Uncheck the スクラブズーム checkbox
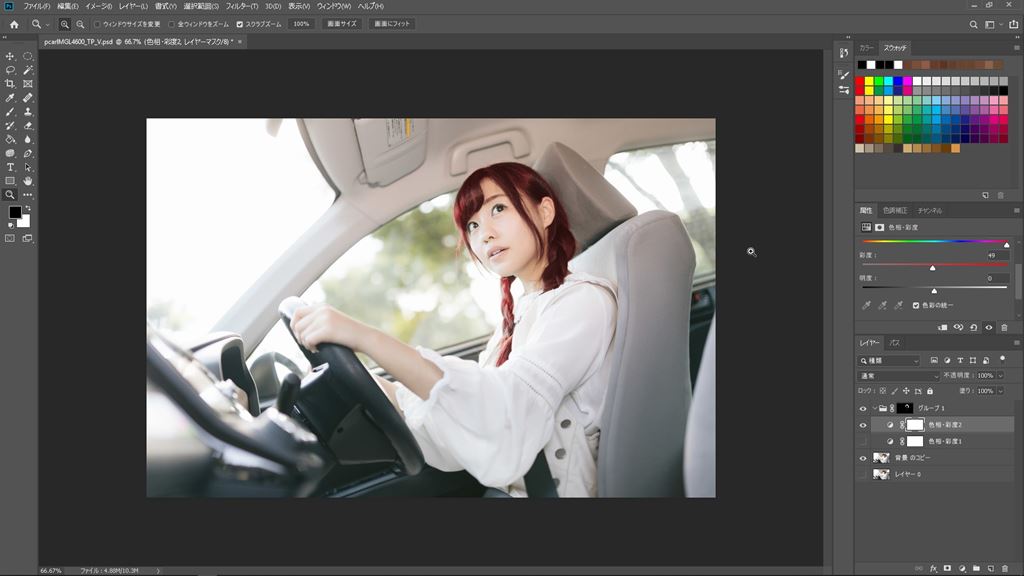Screen dimensions: 1024x576 click(x=240, y=24)
